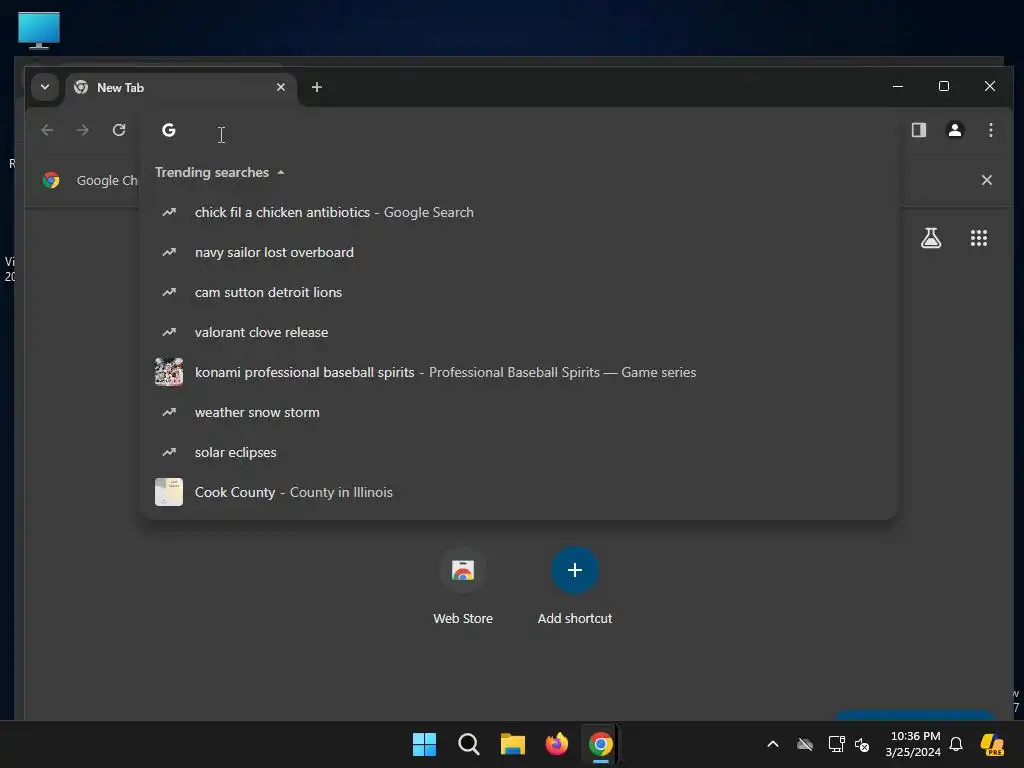Click trending arrow beside 'valorant clove release'

click(x=168, y=332)
